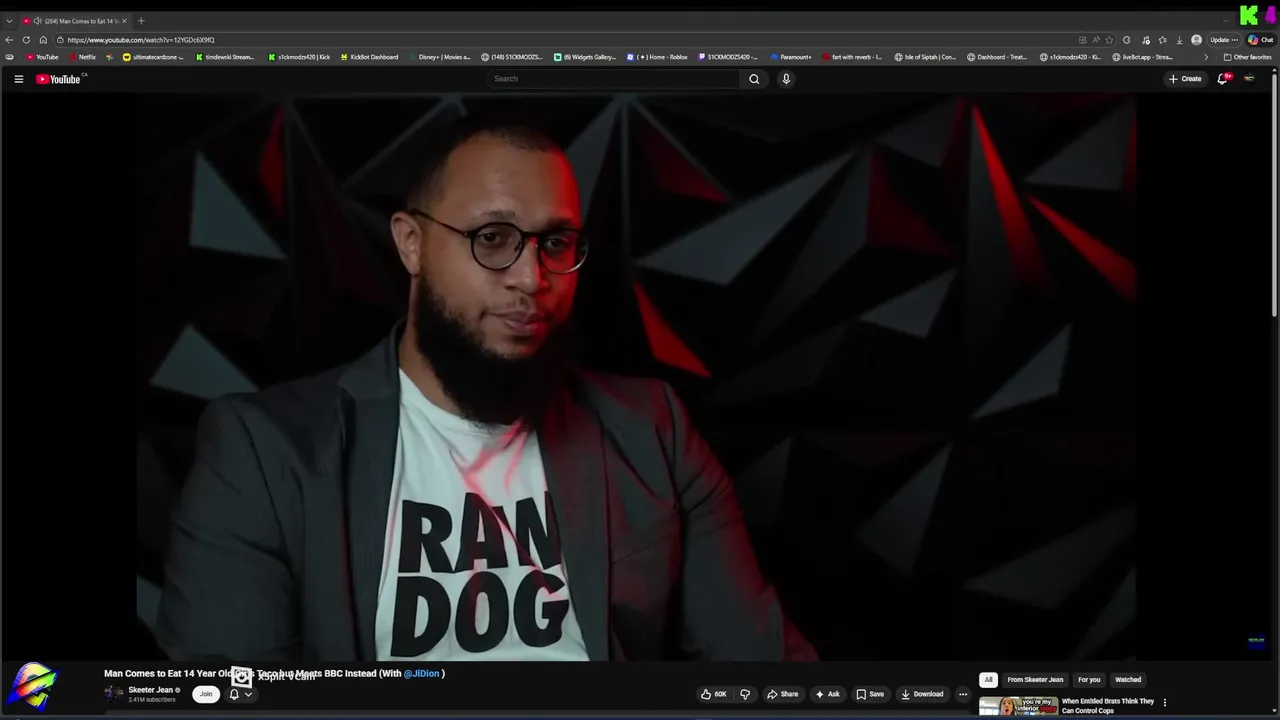Viewport: 1280px width, 720px height.
Task: Open When Entitled Brats Think video title
Action: tap(1108, 706)
